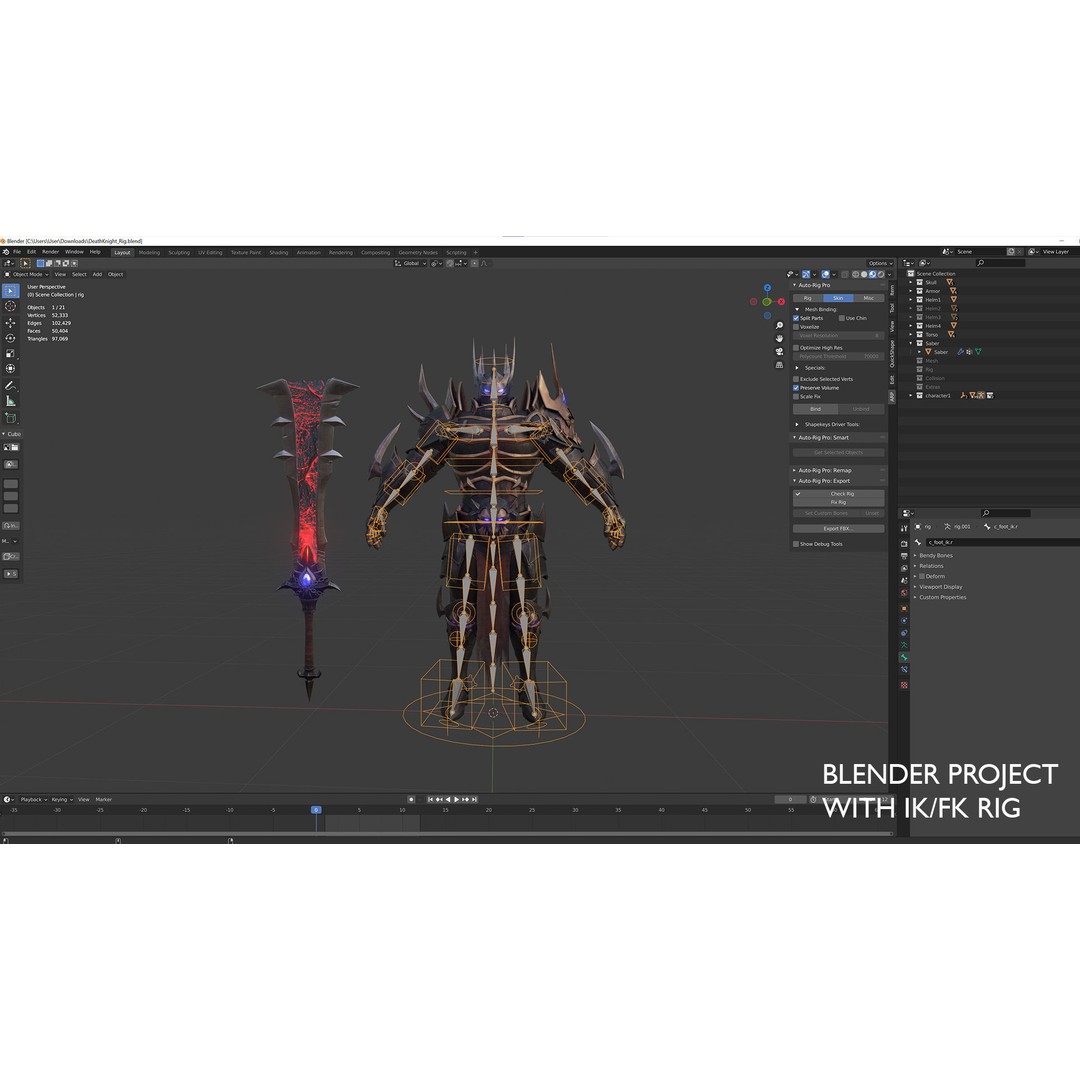Select wireframe viewport shading

(x=856, y=274)
